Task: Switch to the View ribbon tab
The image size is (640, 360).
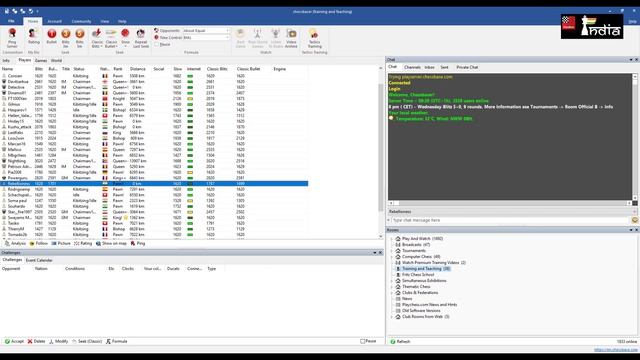Action: pos(105,21)
